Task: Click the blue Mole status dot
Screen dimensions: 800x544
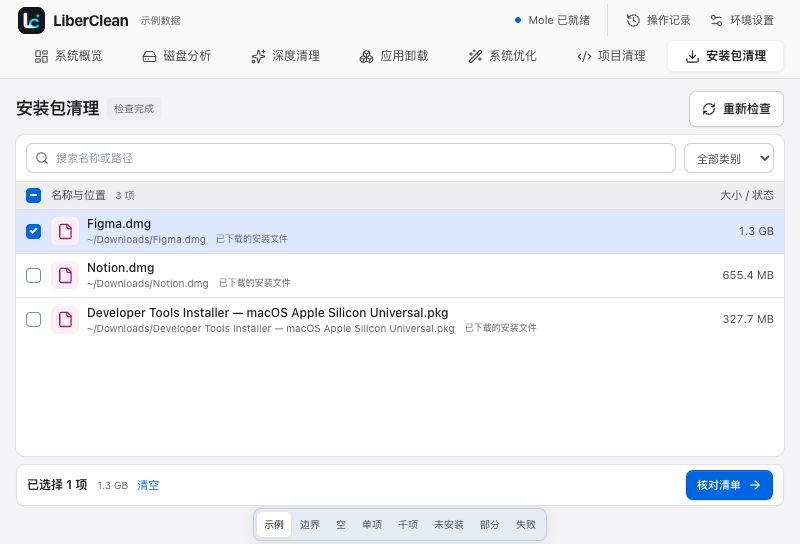Action: 518,20
